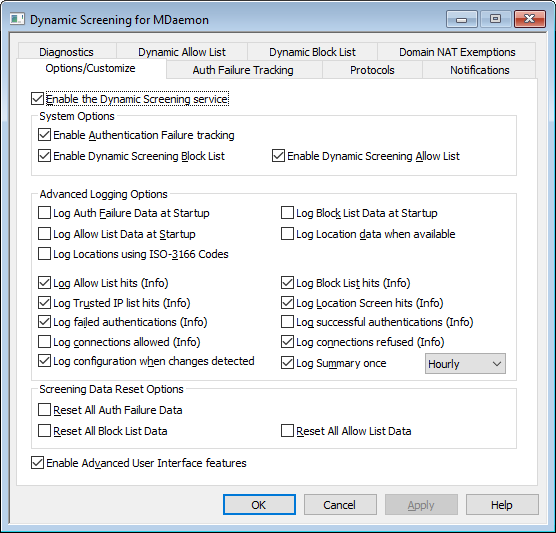Click the Apply button
This screenshot has width=556, height=533.
coord(421,505)
